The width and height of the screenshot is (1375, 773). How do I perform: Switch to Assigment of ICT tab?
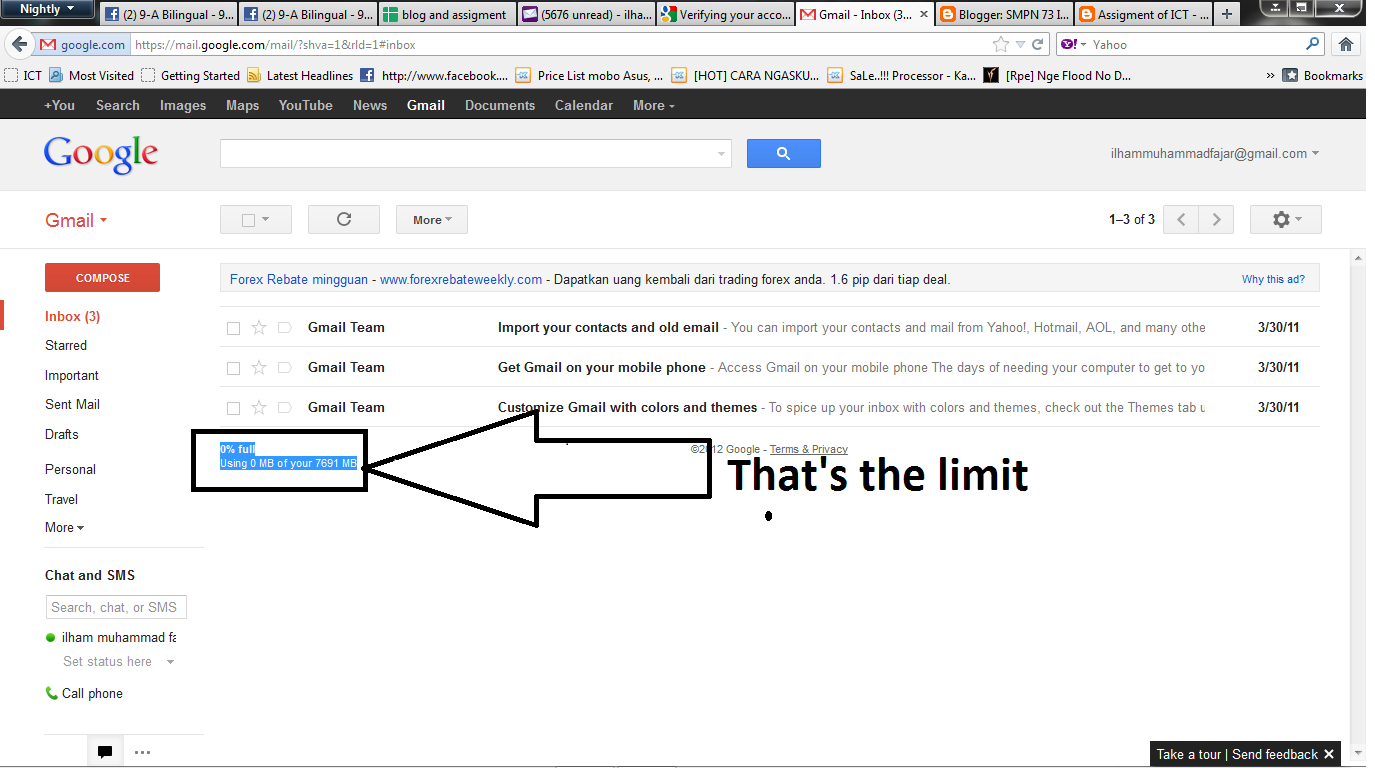coord(1143,14)
